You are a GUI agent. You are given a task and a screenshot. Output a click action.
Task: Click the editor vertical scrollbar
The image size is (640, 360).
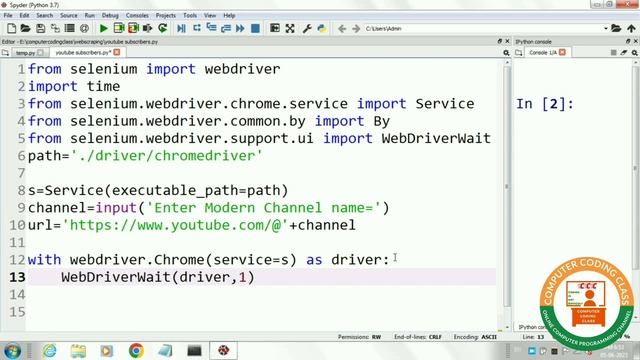tap(507, 186)
